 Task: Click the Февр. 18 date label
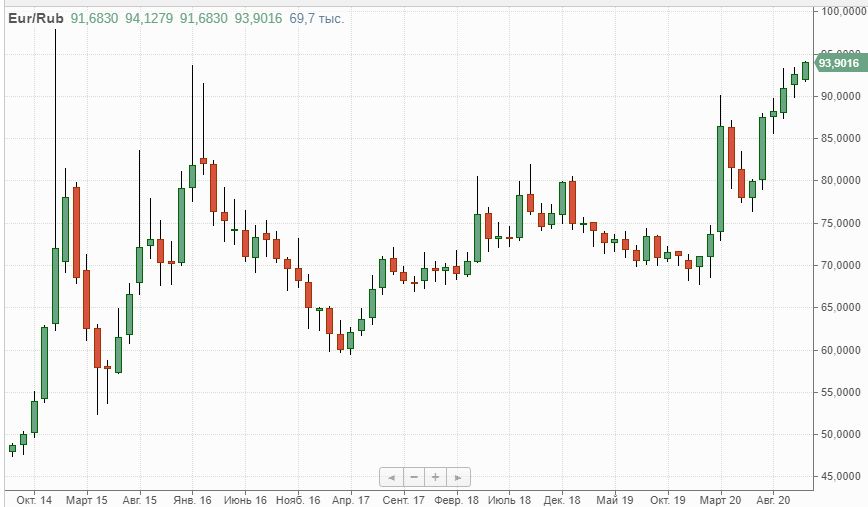coord(456,500)
